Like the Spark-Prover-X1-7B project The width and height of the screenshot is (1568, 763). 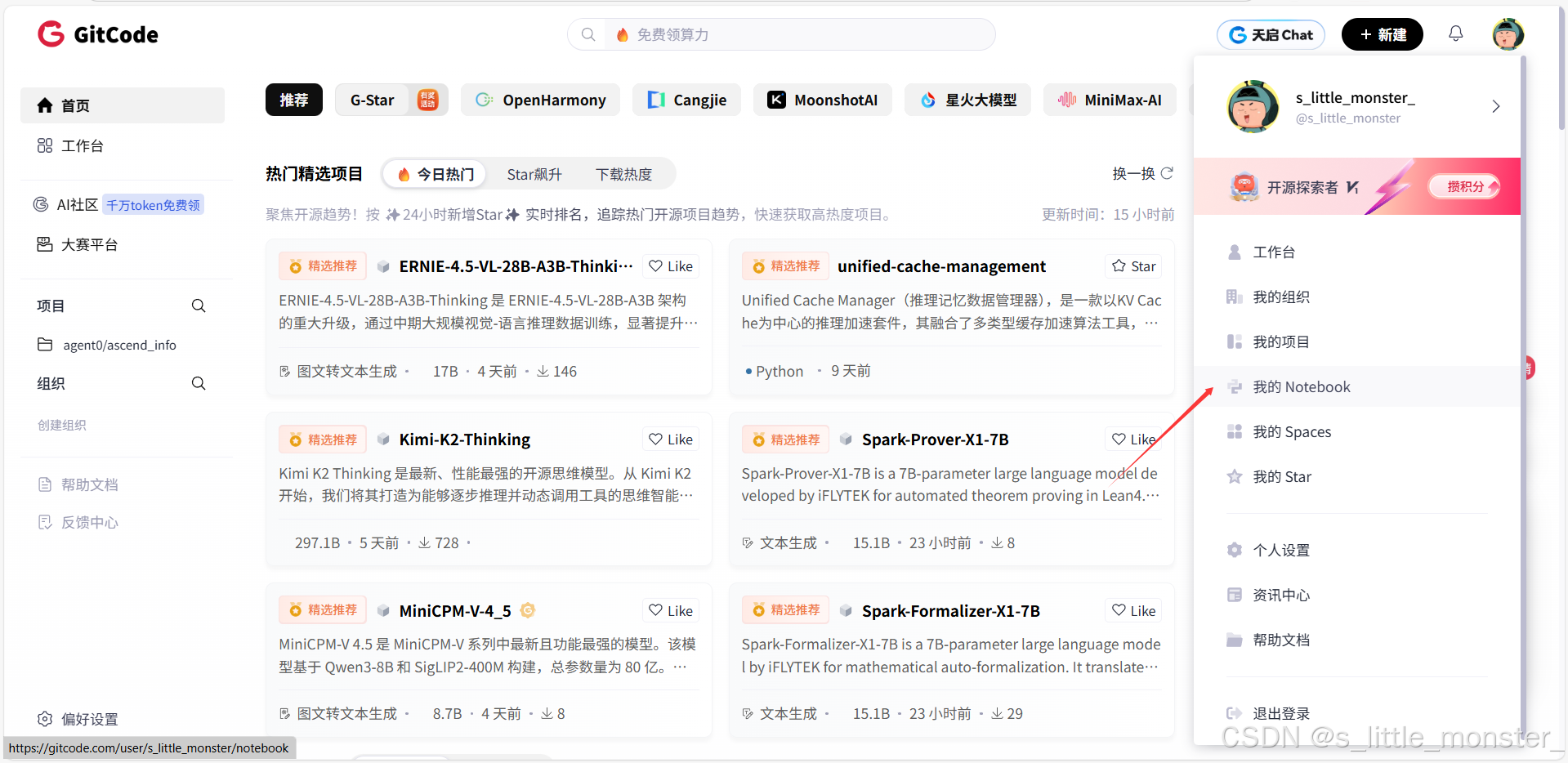(1133, 440)
